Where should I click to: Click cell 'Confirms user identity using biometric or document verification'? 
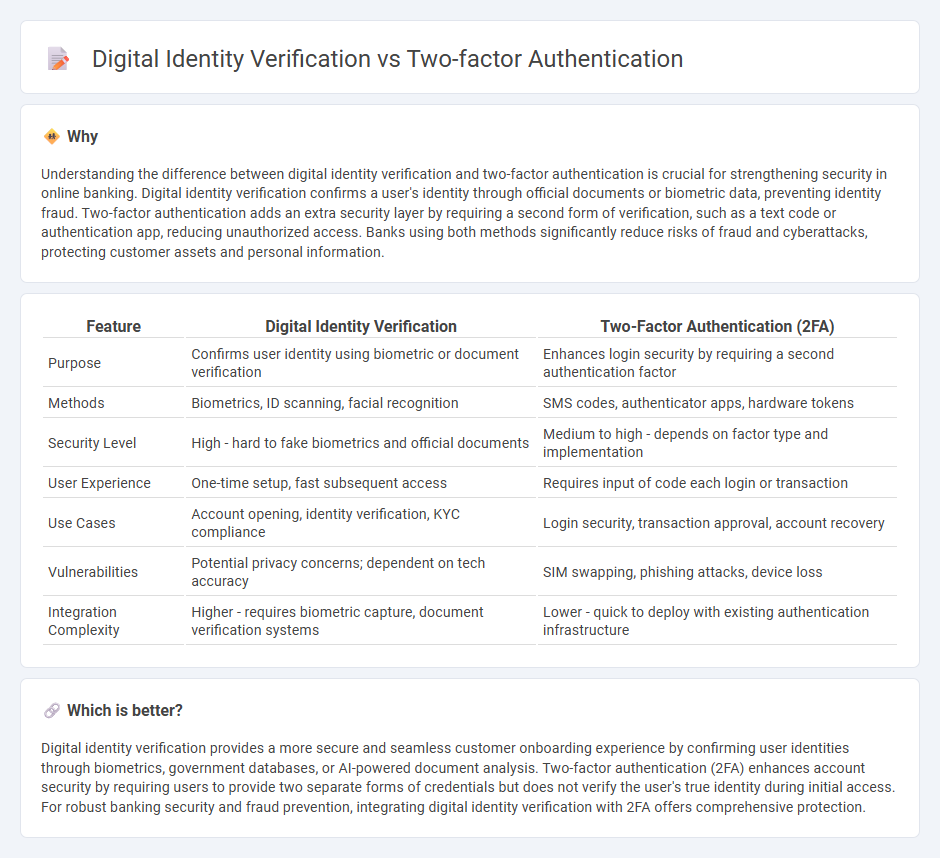(x=361, y=363)
